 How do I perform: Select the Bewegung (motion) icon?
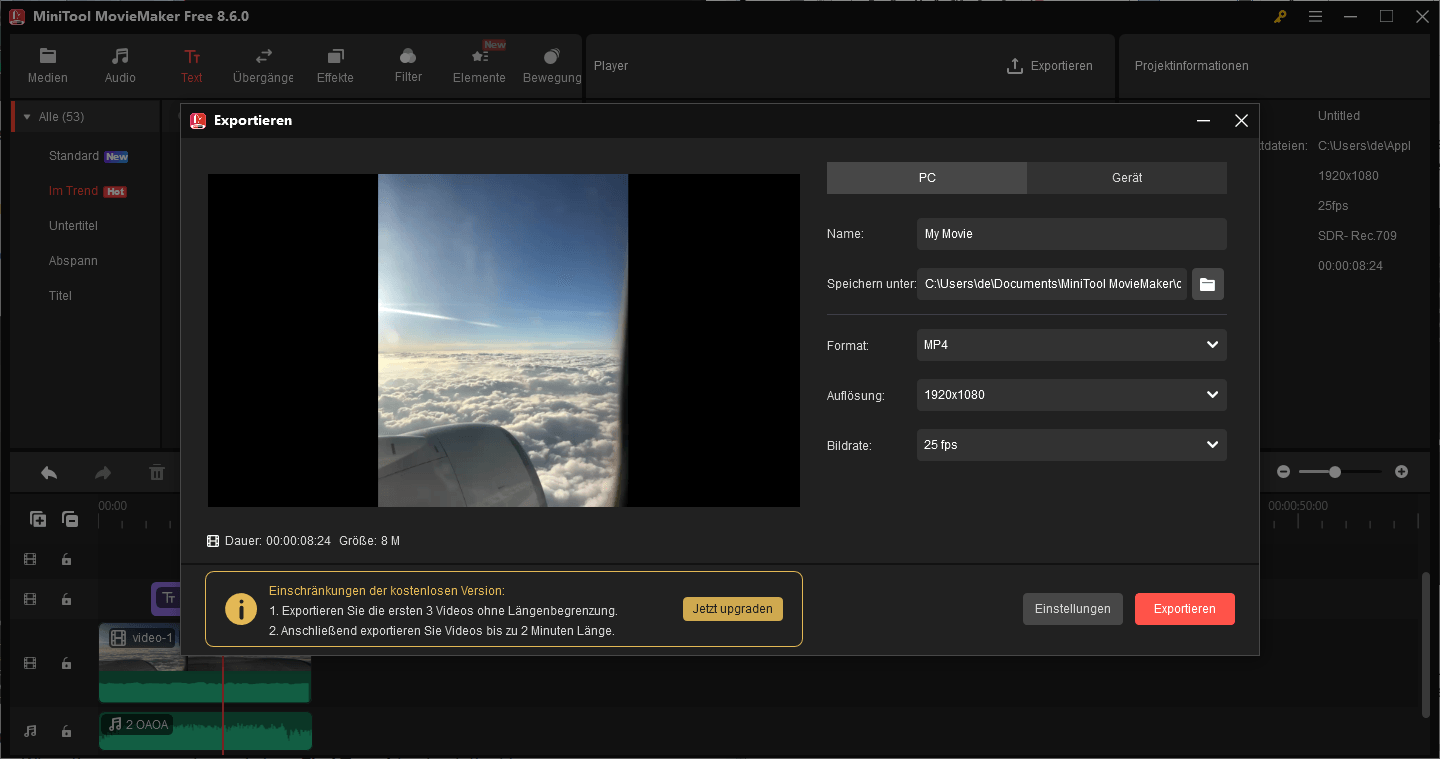tap(551, 65)
